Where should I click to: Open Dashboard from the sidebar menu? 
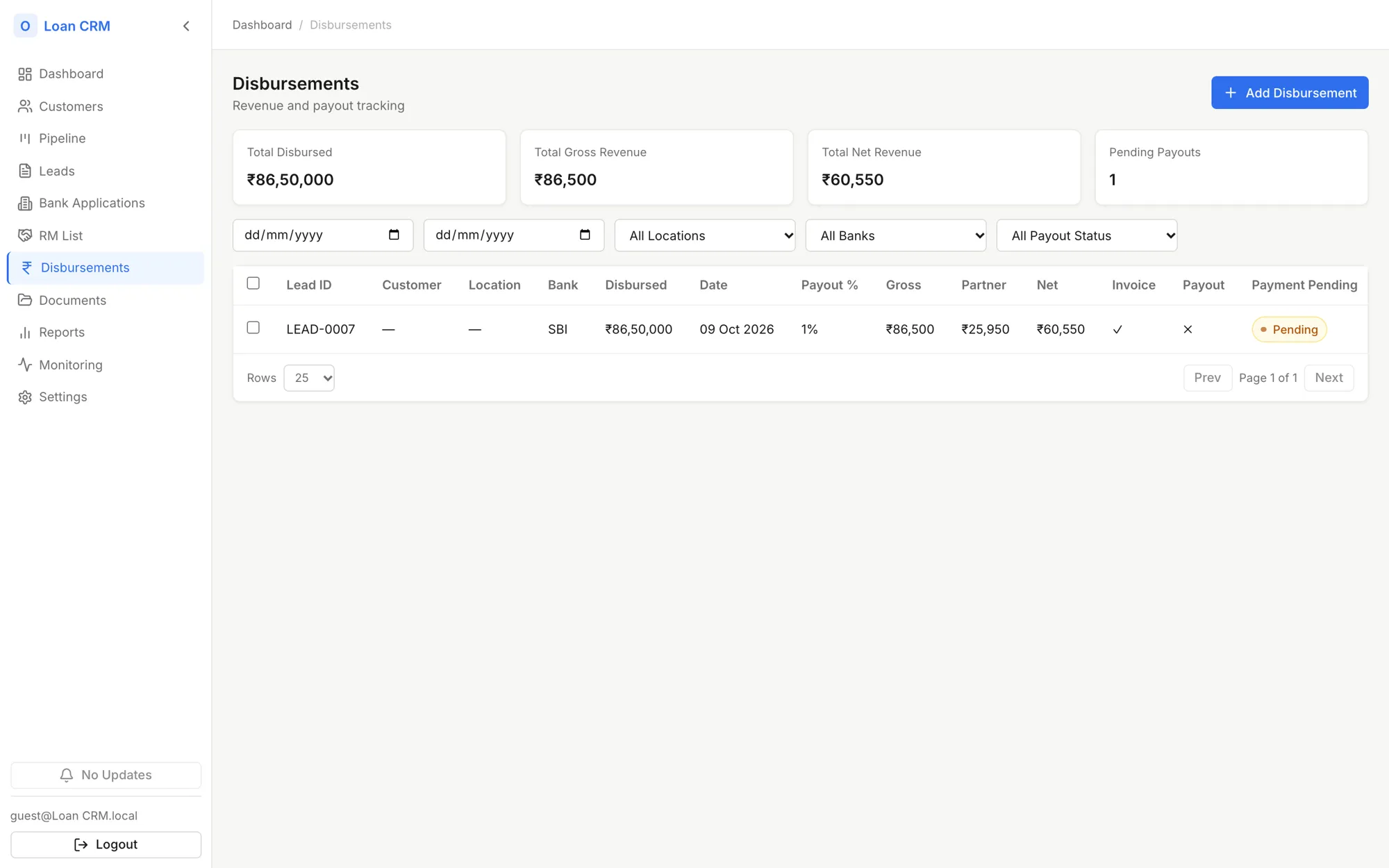tap(106, 74)
